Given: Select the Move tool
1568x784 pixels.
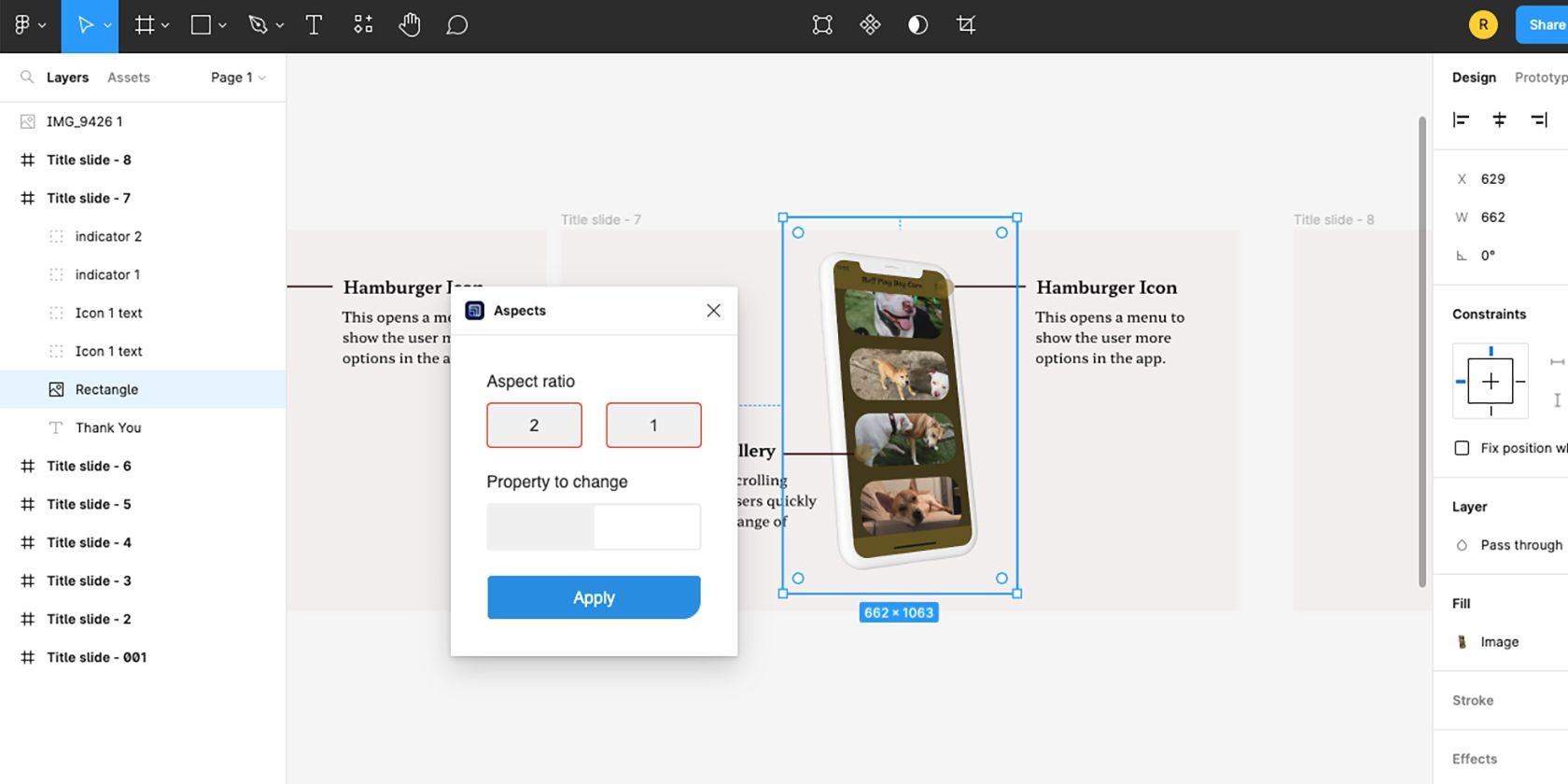Looking at the screenshot, I should pos(85,25).
